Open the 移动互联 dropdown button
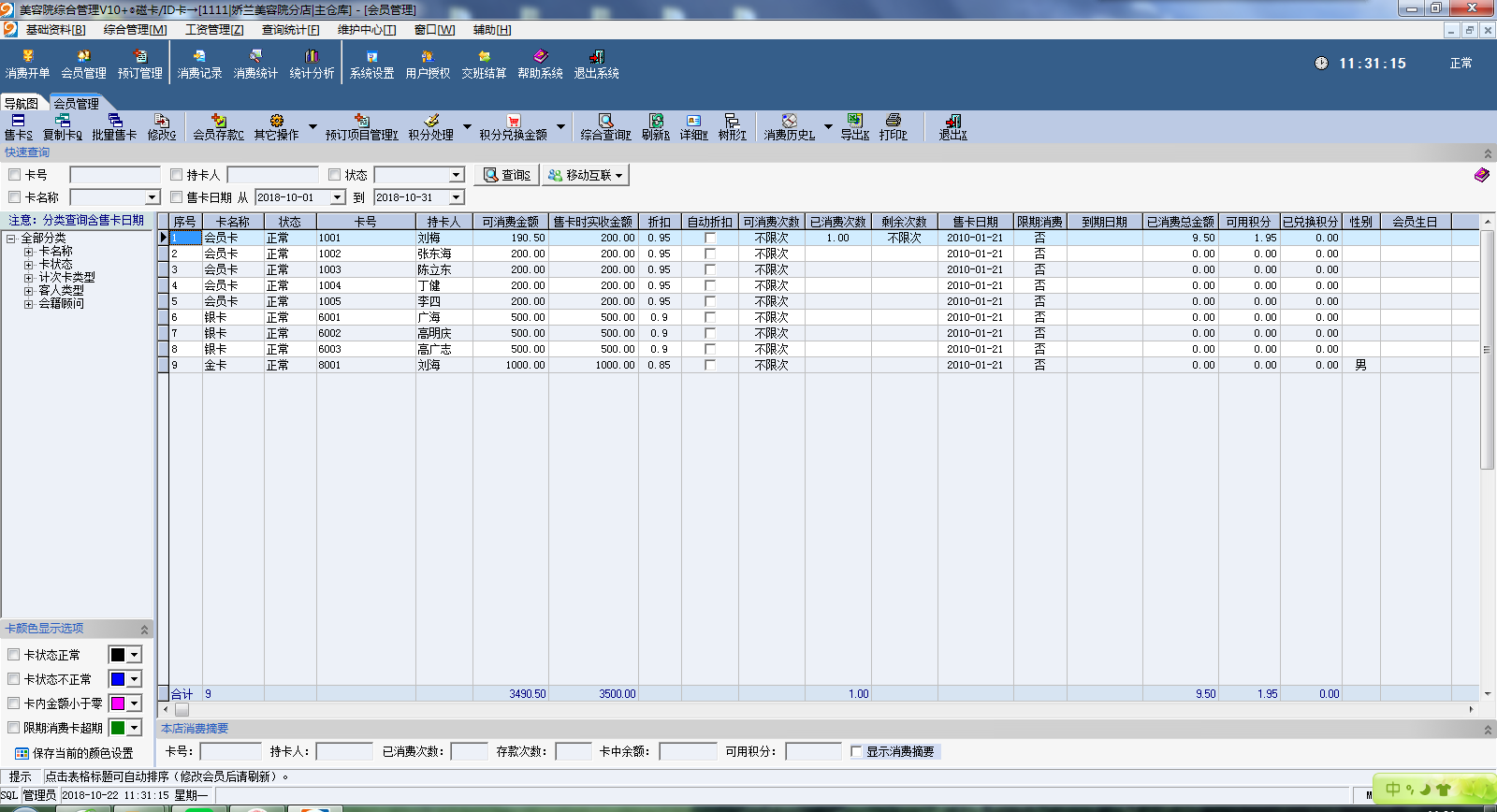 [x=586, y=175]
